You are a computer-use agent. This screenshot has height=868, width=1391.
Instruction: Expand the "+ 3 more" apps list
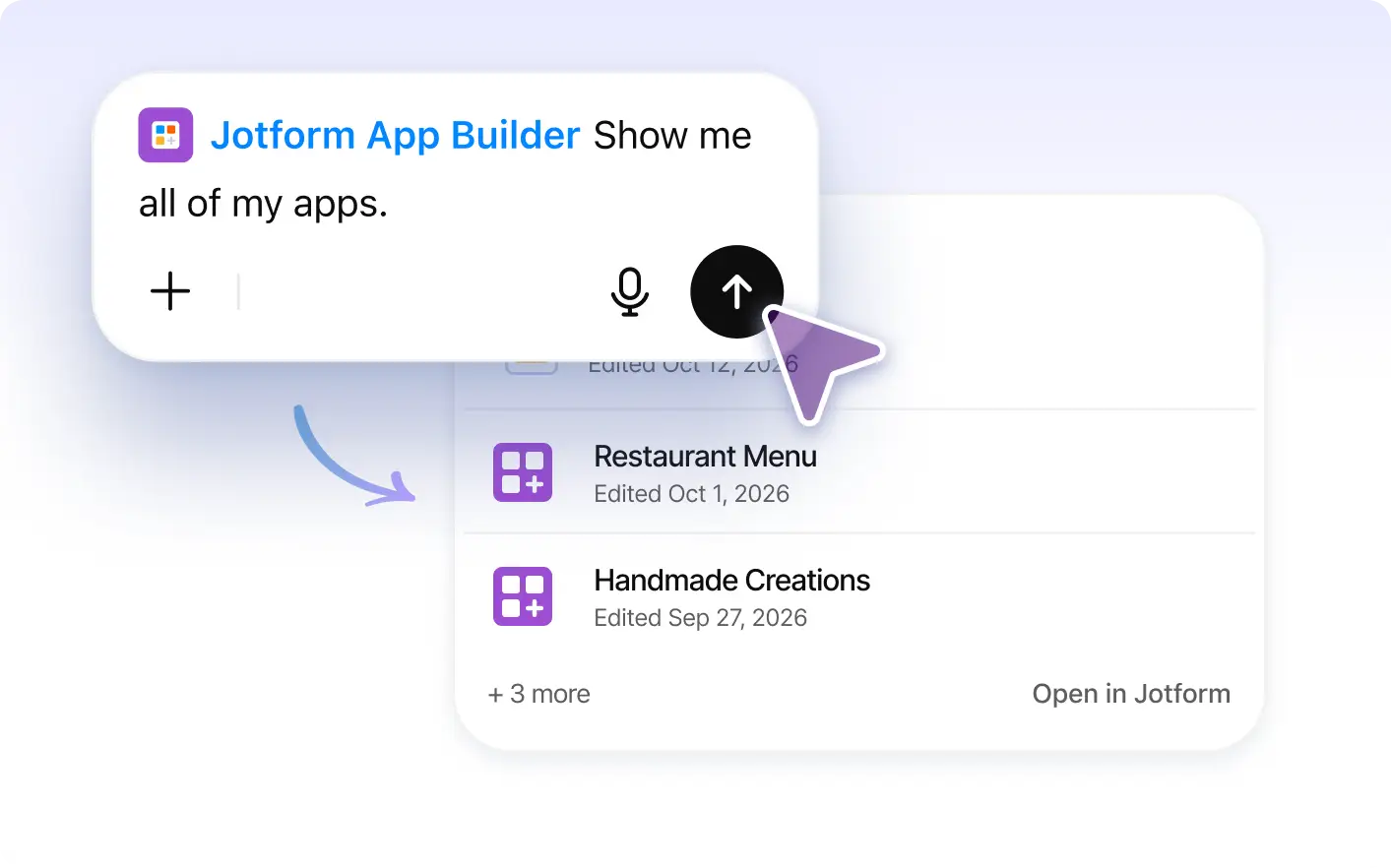pos(539,694)
